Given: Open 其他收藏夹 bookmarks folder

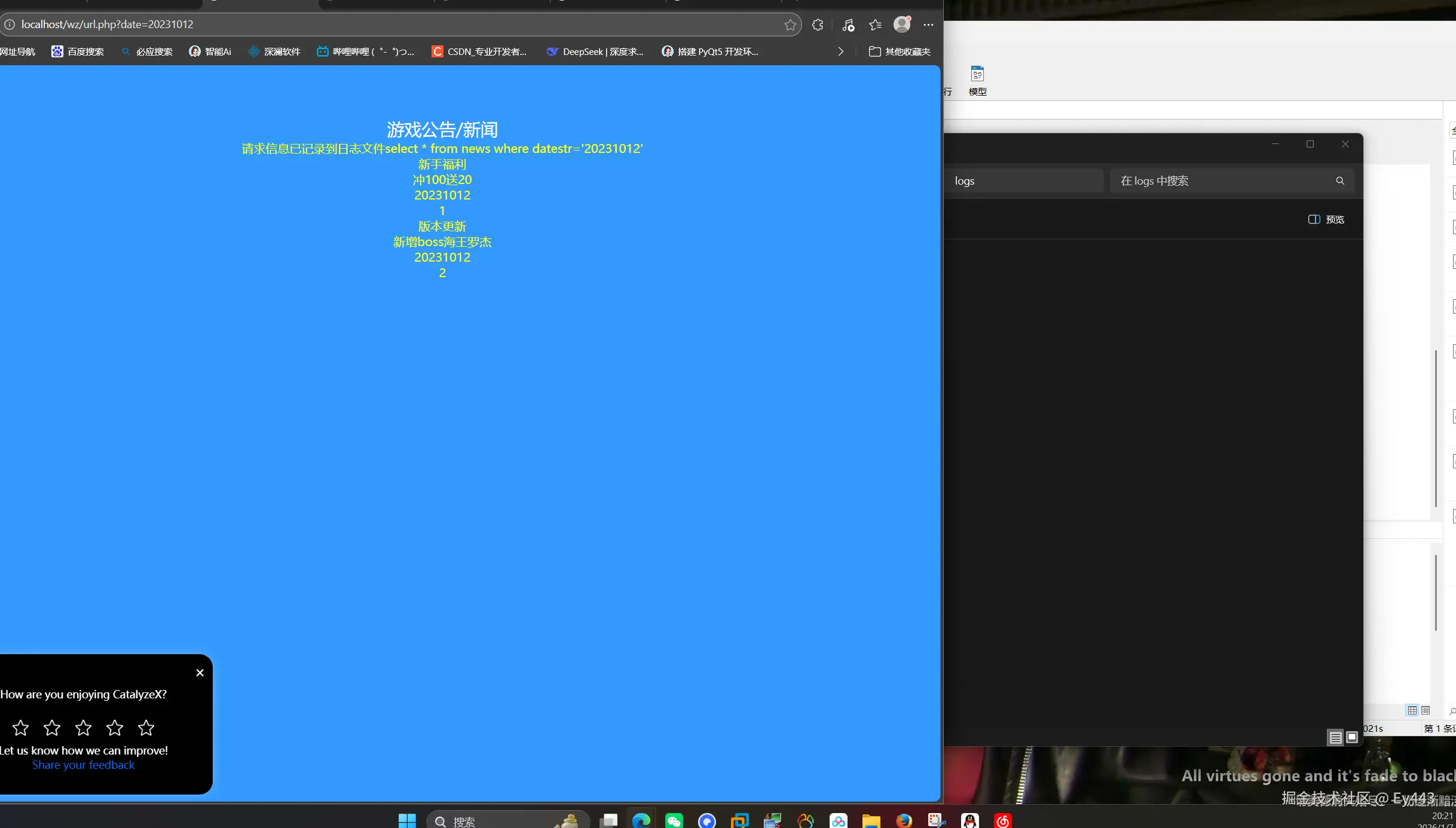Looking at the screenshot, I should tap(900, 51).
